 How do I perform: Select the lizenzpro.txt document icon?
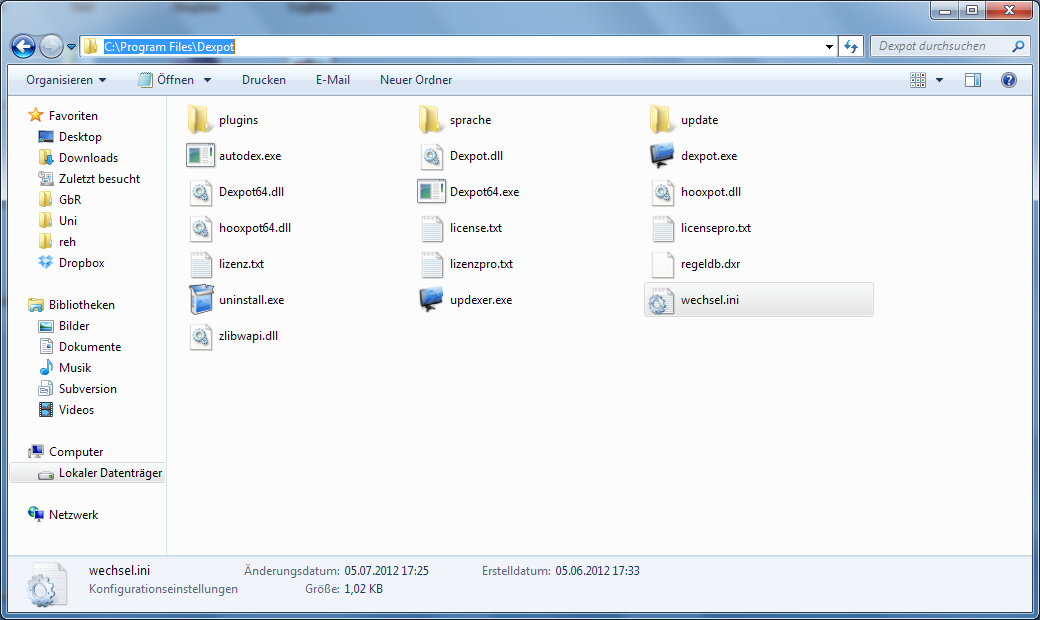pos(432,264)
